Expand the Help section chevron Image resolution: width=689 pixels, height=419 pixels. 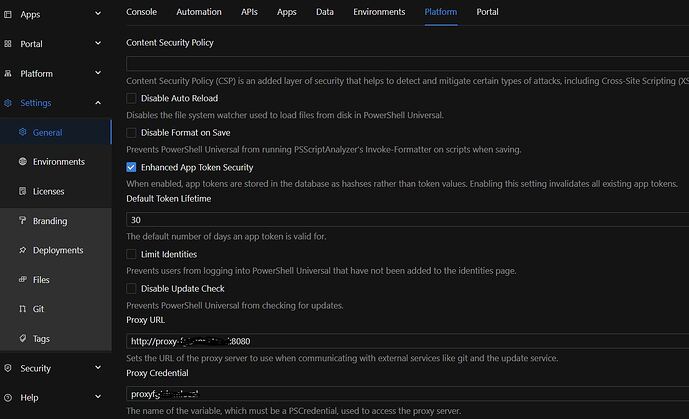(98, 397)
